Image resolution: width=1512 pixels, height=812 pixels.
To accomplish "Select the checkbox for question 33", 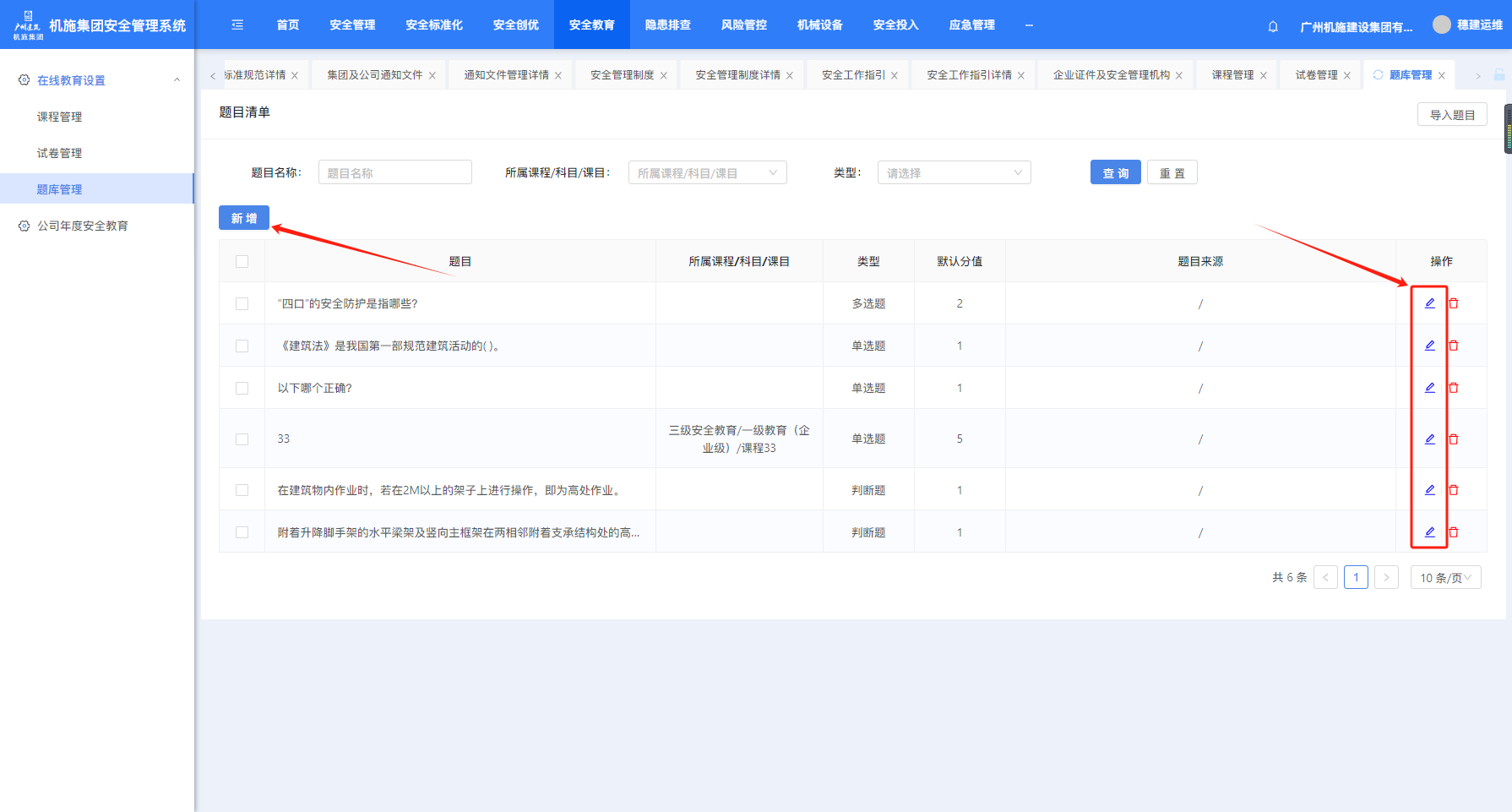I will pos(242,439).
